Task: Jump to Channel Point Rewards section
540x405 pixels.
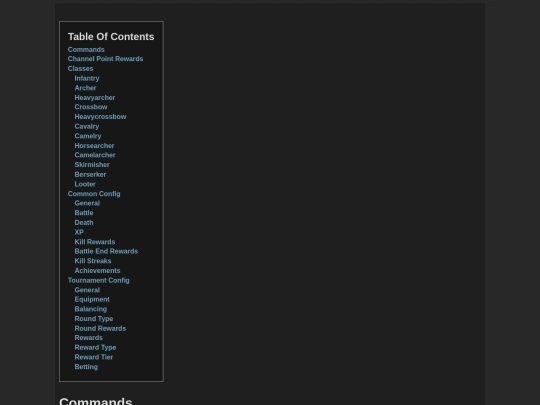Action: click(105, 59)
